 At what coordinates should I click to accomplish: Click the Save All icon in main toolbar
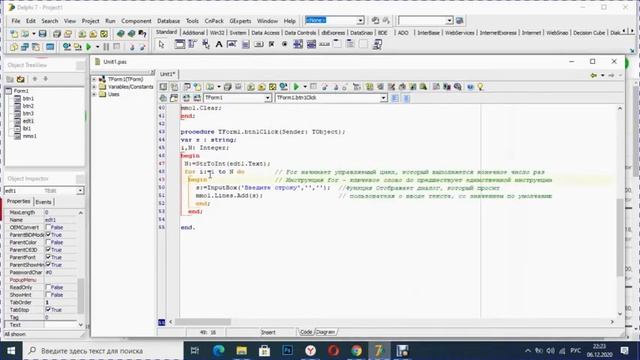coord(57,34)
